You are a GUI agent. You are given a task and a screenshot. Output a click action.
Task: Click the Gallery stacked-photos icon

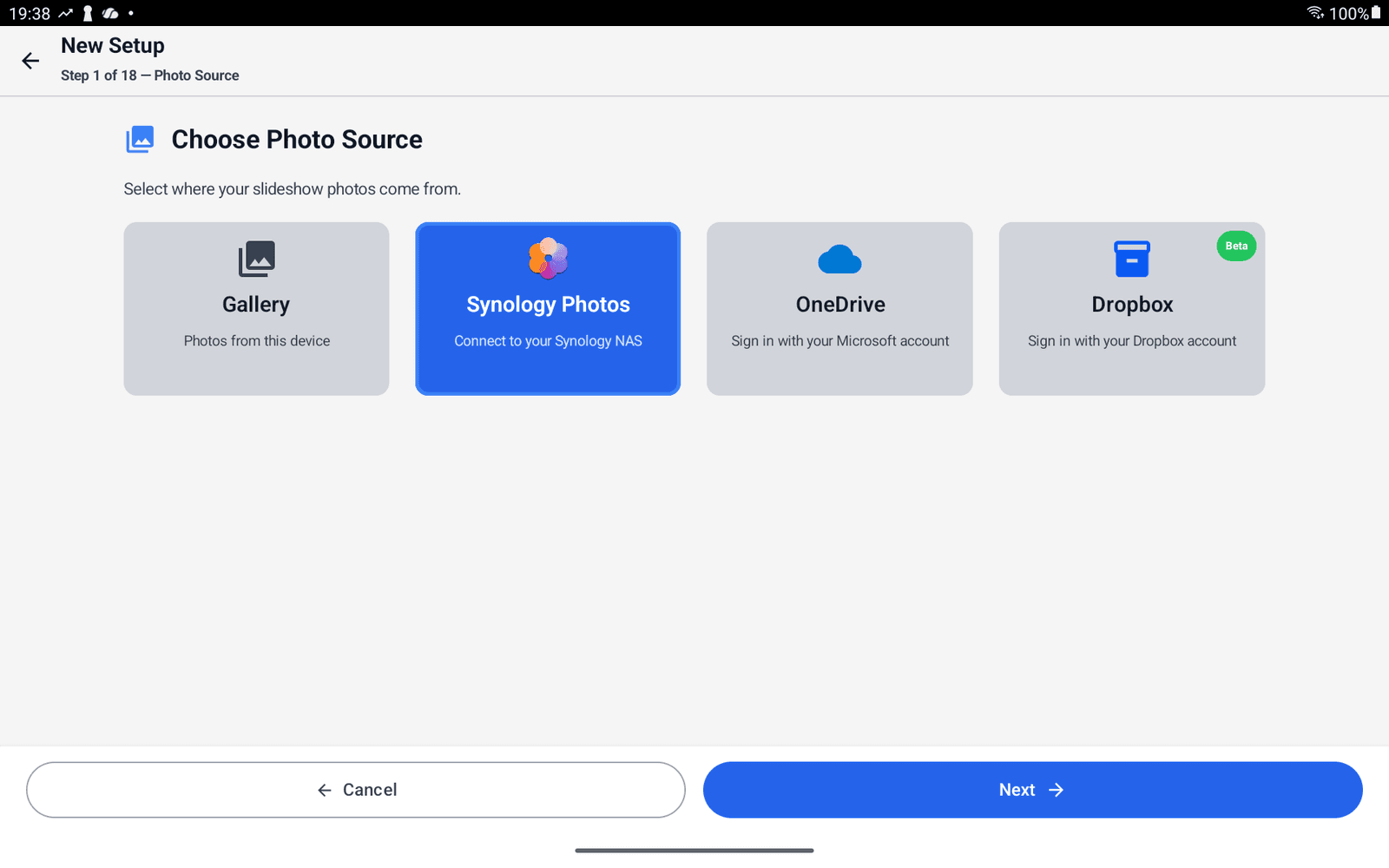click(256, 259)
